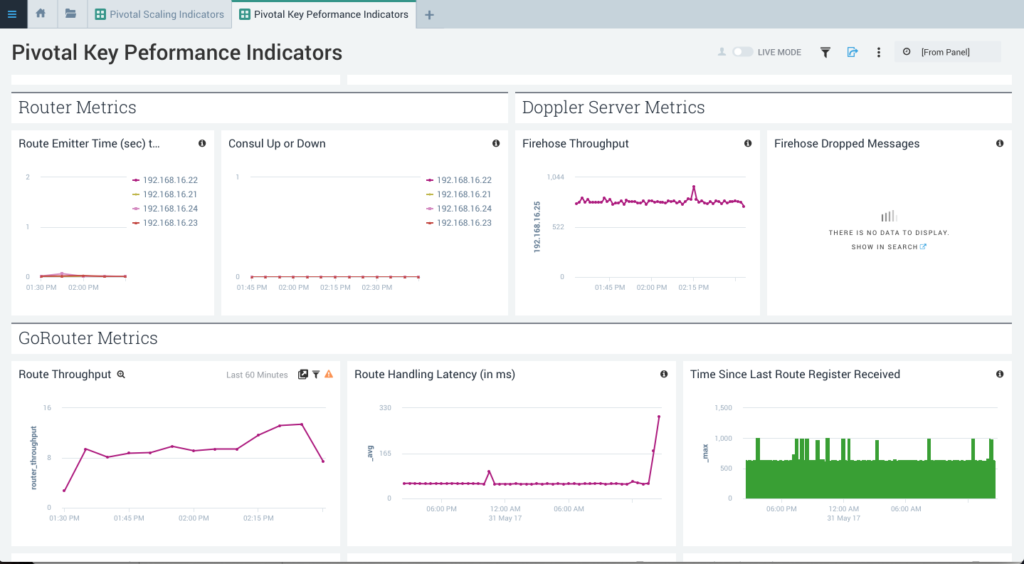
Task: Open the [From Panel] time range selector
Action: tap(950, 52)
